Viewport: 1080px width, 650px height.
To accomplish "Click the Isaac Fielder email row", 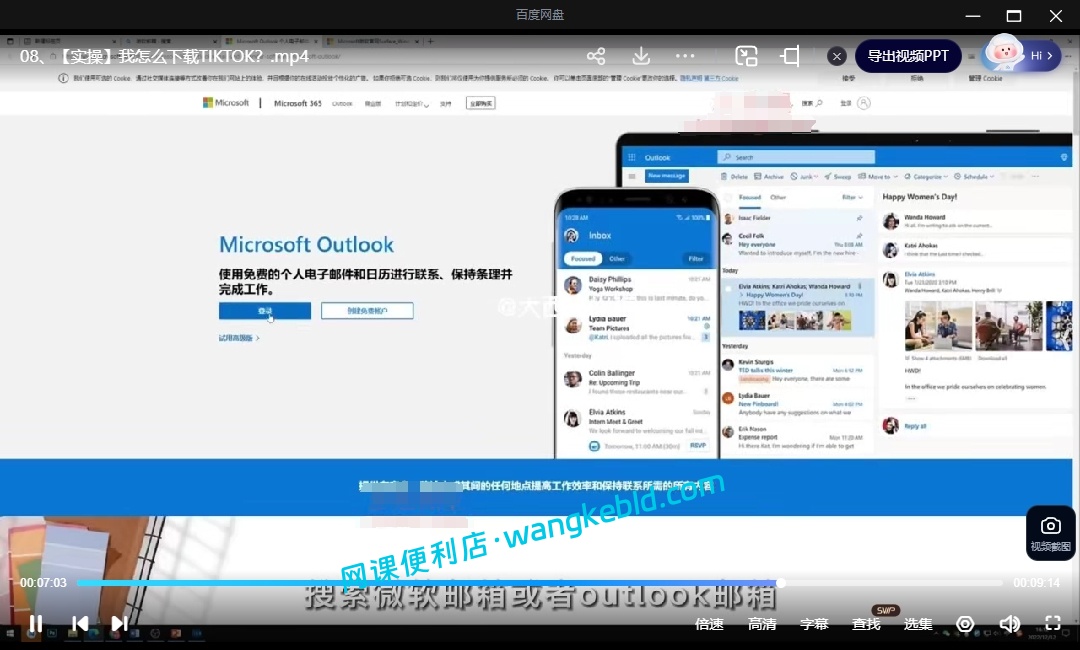I will click(797, 218).
